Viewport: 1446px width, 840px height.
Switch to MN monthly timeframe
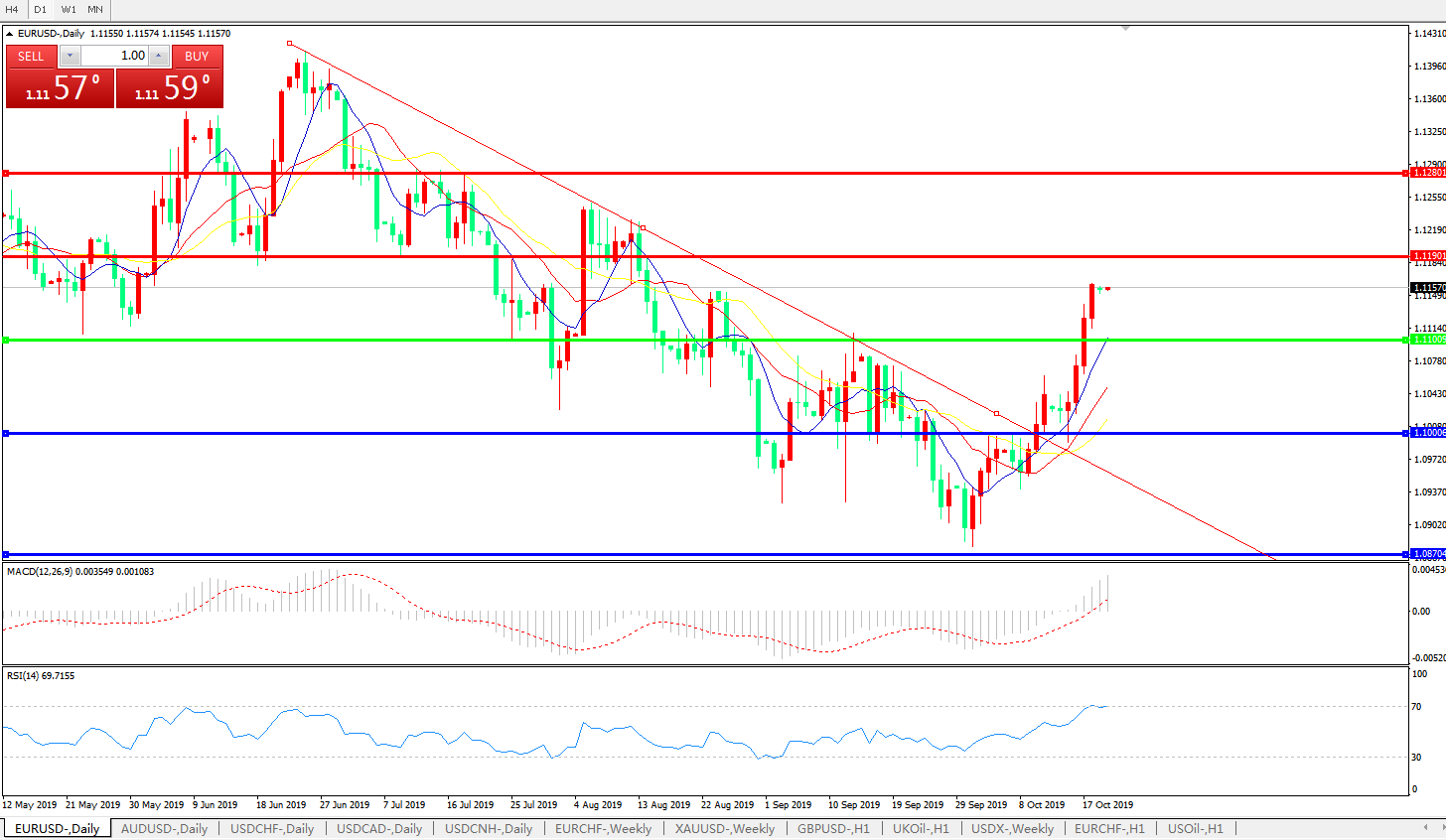click(95, 9)
